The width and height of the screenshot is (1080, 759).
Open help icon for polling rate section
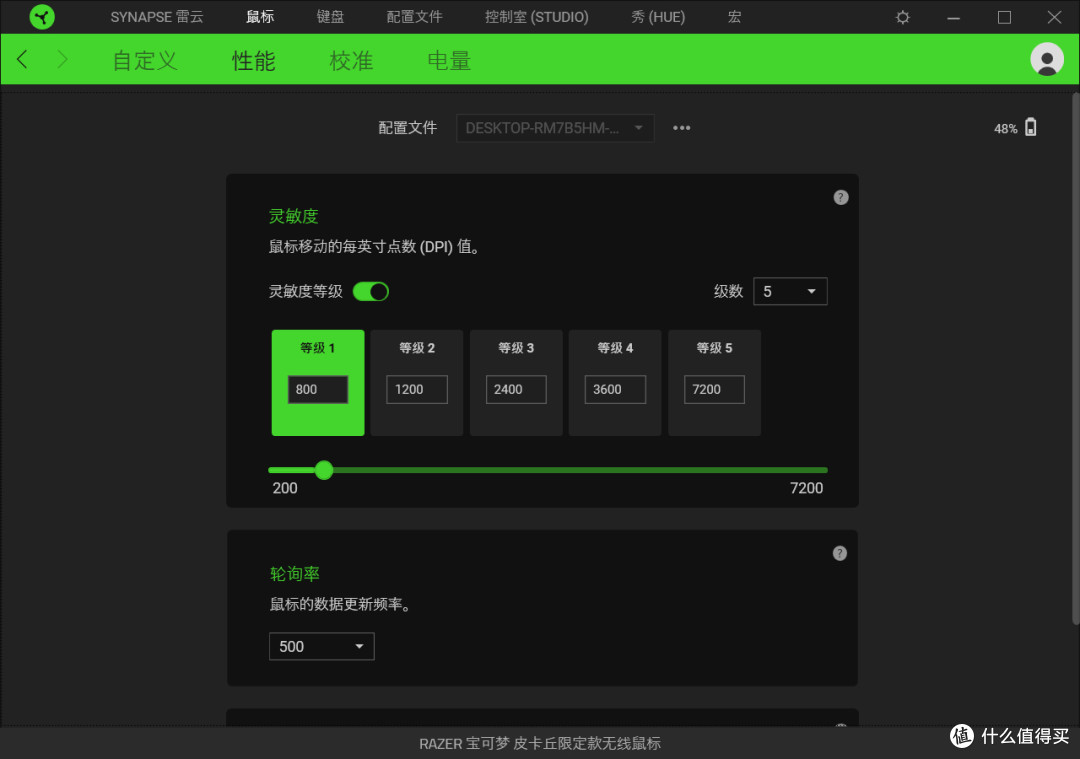click(840, 553)
